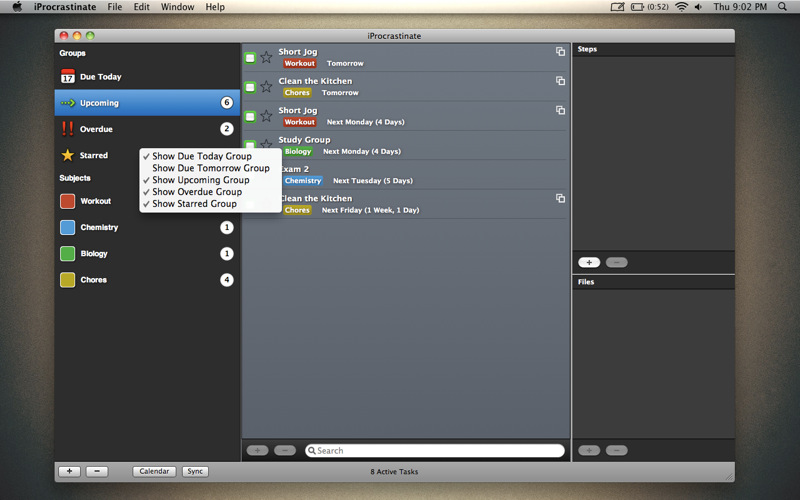Viewport: 800px width, 500px height.
Task: Click the Workout tag on Short Jog due Tomorrow
Action: pos(300,63)
